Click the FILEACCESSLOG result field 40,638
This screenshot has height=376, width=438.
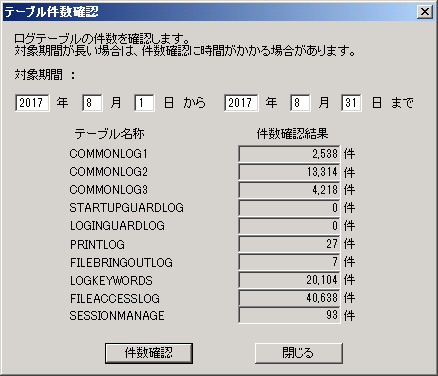pos(289,298)
